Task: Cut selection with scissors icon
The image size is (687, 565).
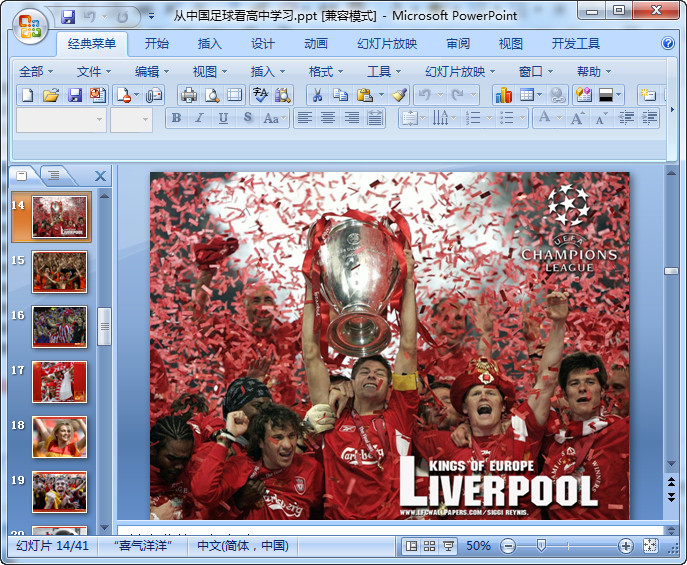Action: 317,95
